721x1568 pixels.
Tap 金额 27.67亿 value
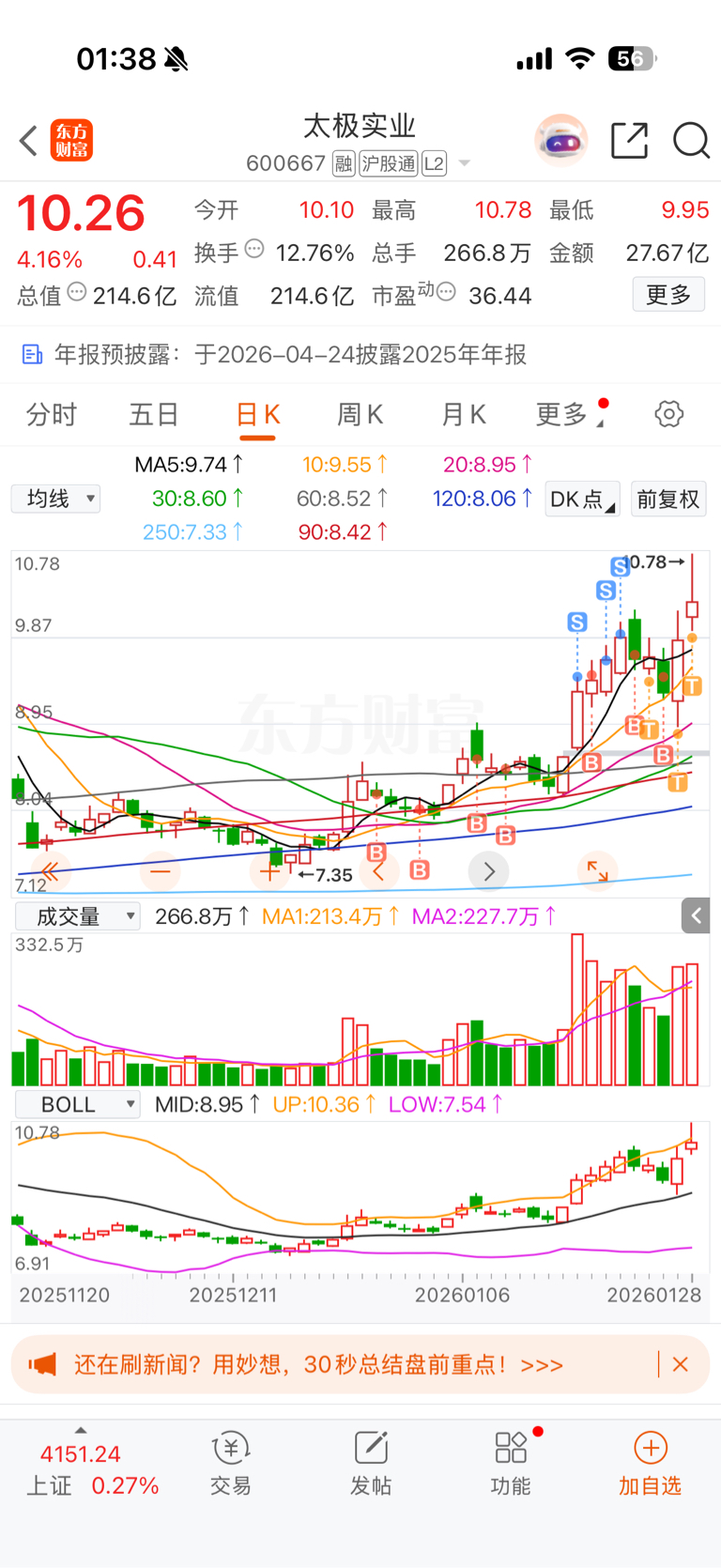tap(667, 253)
